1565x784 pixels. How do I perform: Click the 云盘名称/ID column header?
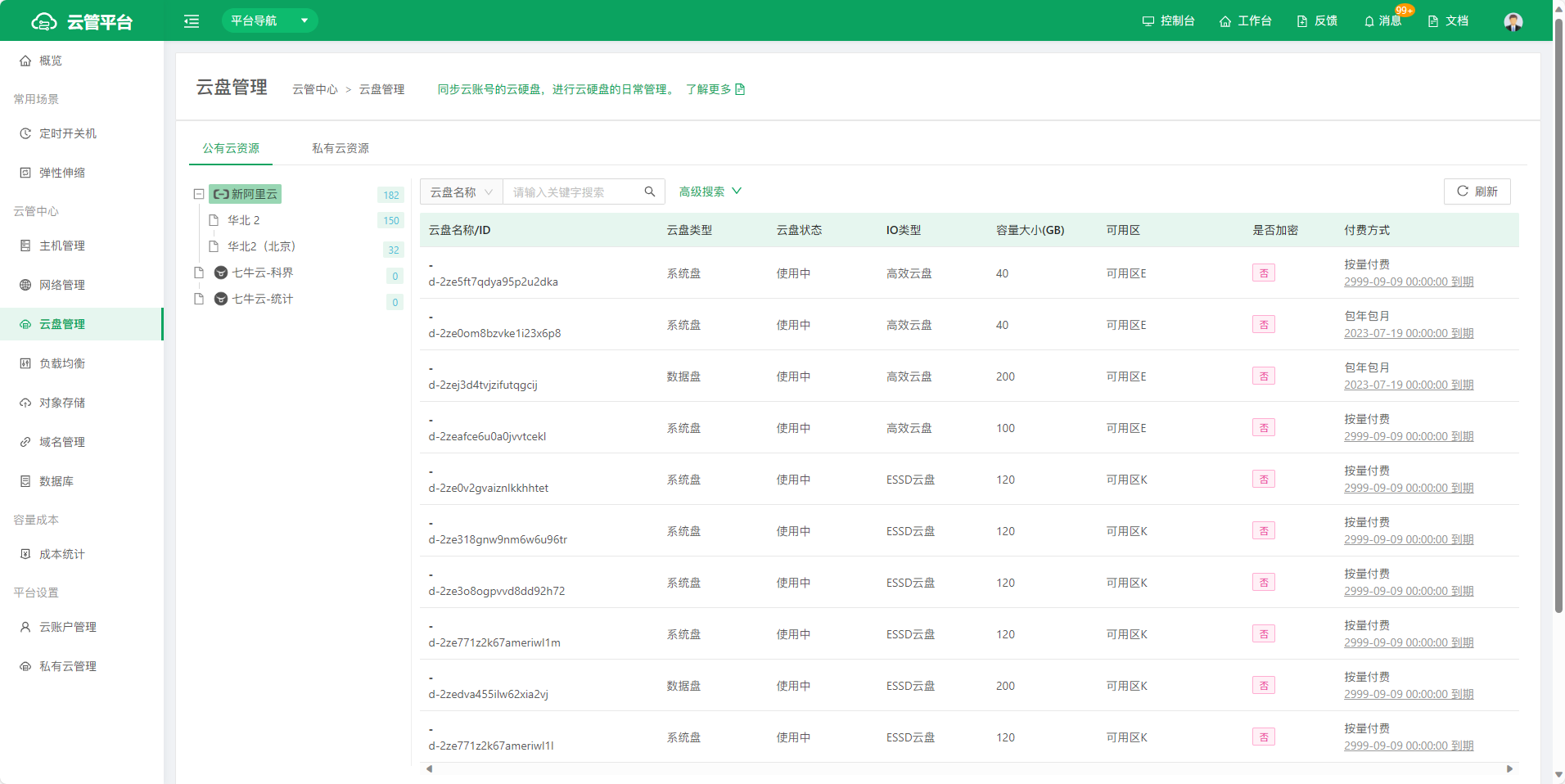pos(460,230)
